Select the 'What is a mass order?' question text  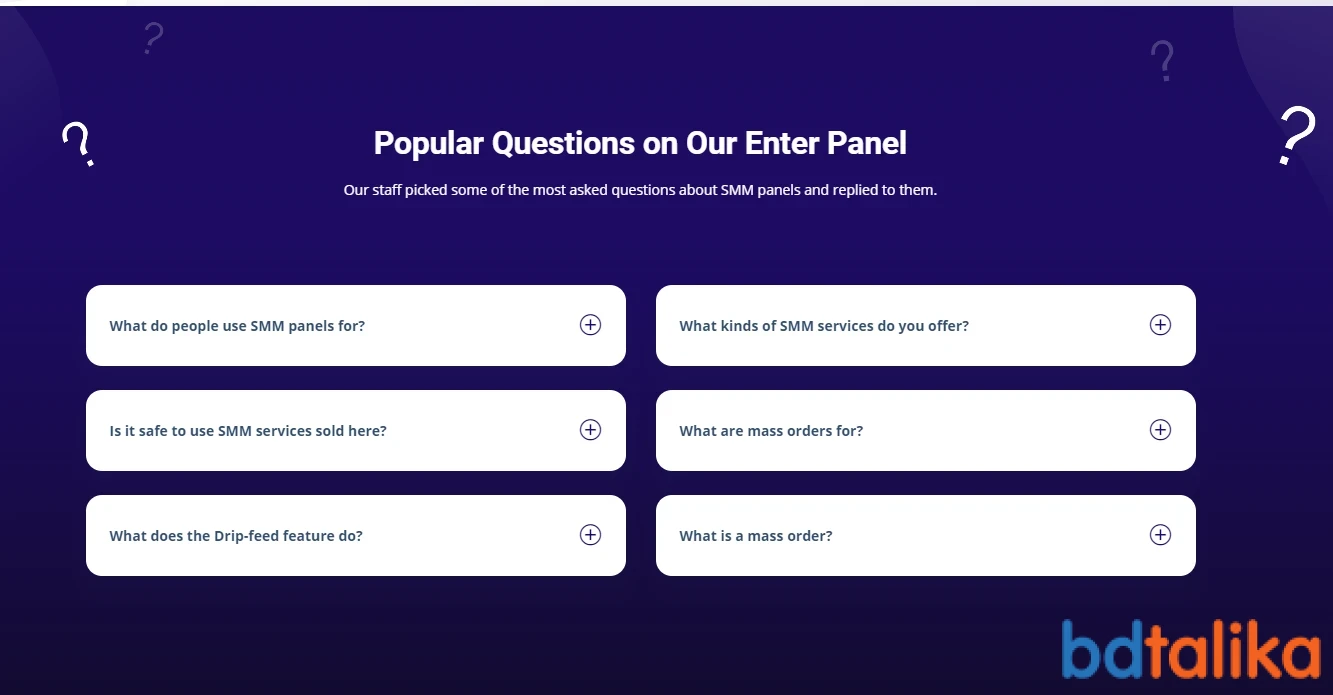pos(756,536)
